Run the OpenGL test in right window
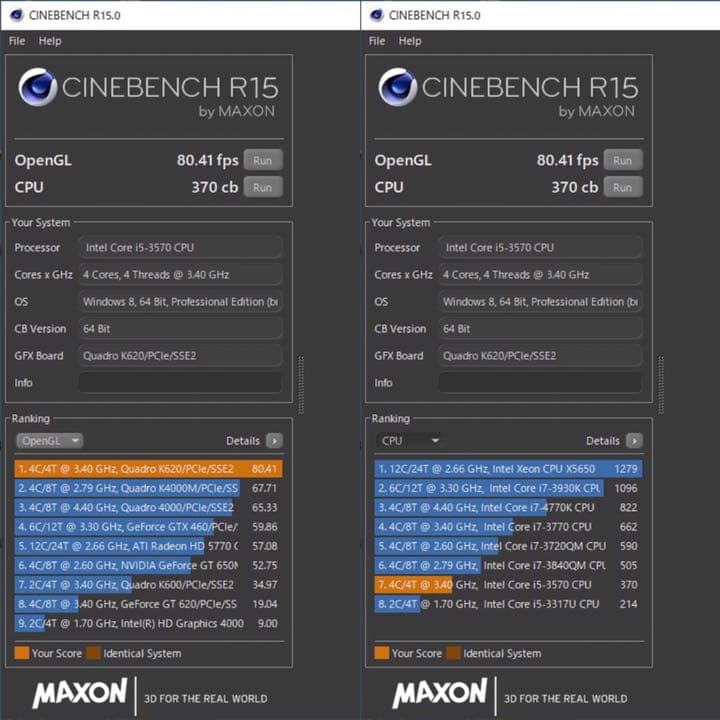 [623, 160]
